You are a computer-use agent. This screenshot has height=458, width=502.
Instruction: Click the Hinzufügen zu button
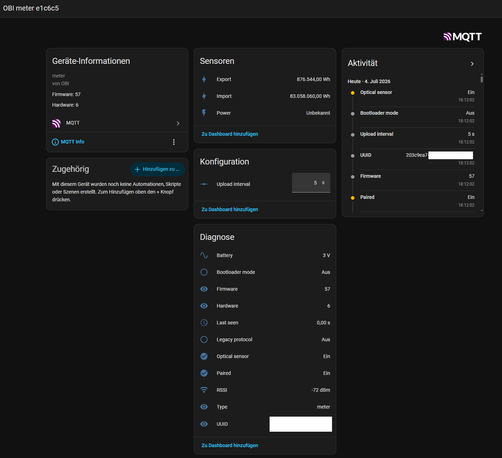(x=157, y=169)
